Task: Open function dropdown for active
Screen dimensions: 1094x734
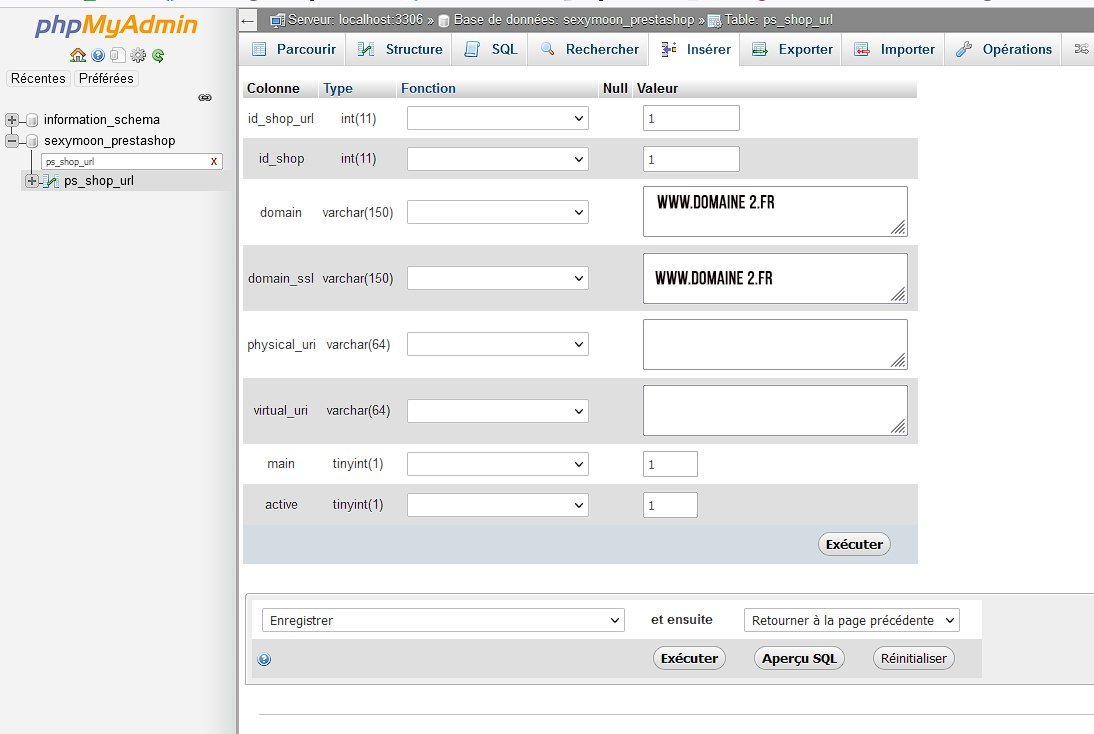Action: 497,505
